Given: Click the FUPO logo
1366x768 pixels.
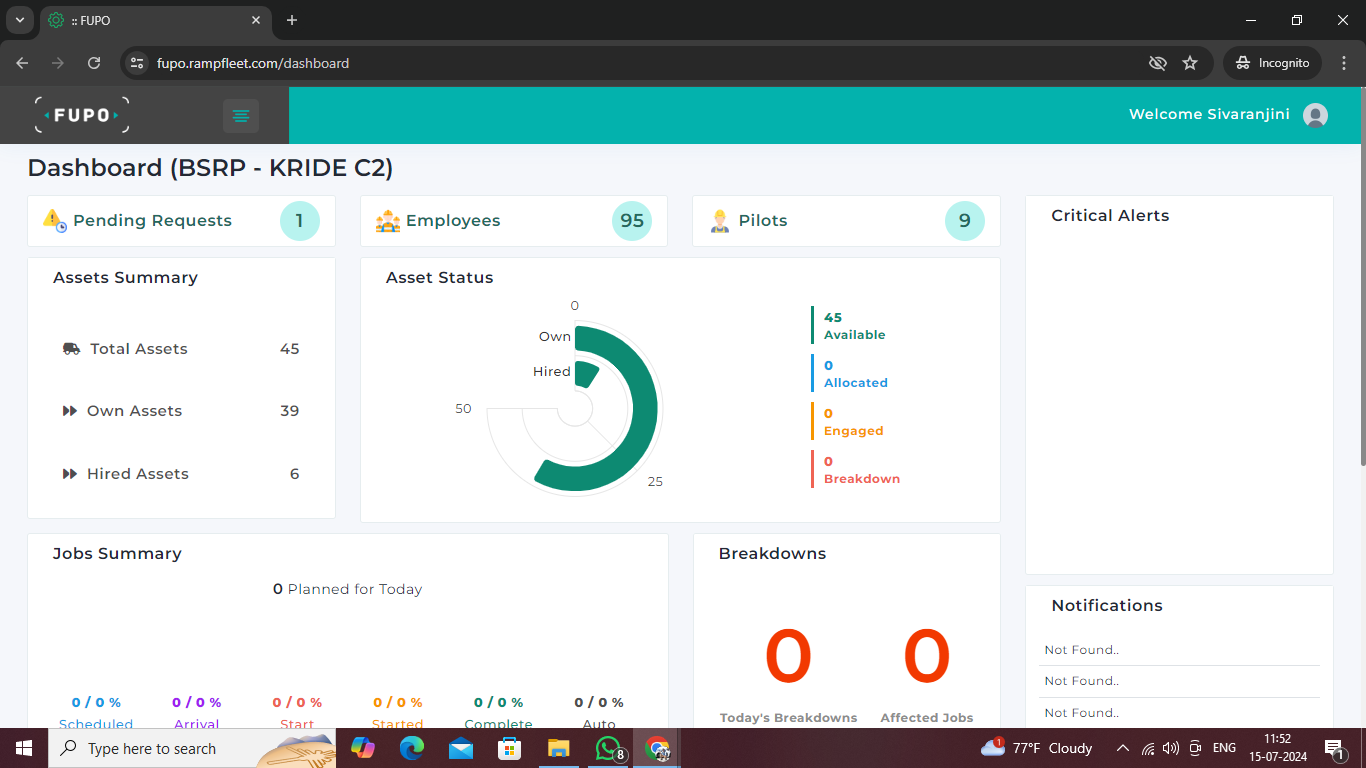Looking at the screenshot, I should 80,114.
